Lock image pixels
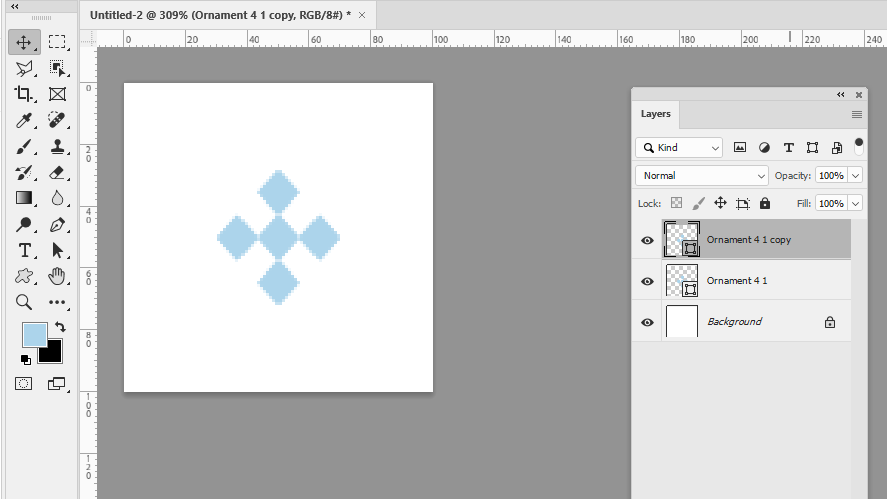This screenshot has height=499, width=887. [x=699, y=203]
